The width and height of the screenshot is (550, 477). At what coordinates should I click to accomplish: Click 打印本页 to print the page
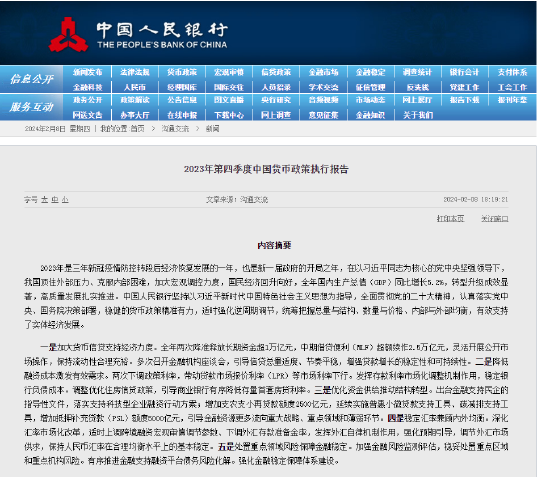point(450,219)
